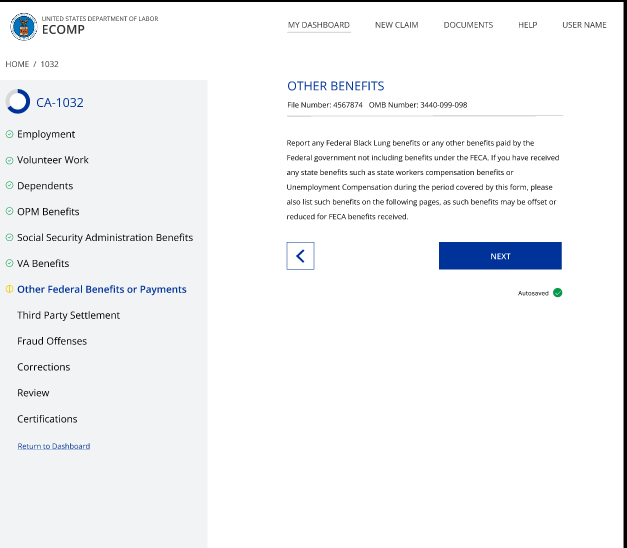Select the Fraud Offenses section

click(x=52, y=341)
